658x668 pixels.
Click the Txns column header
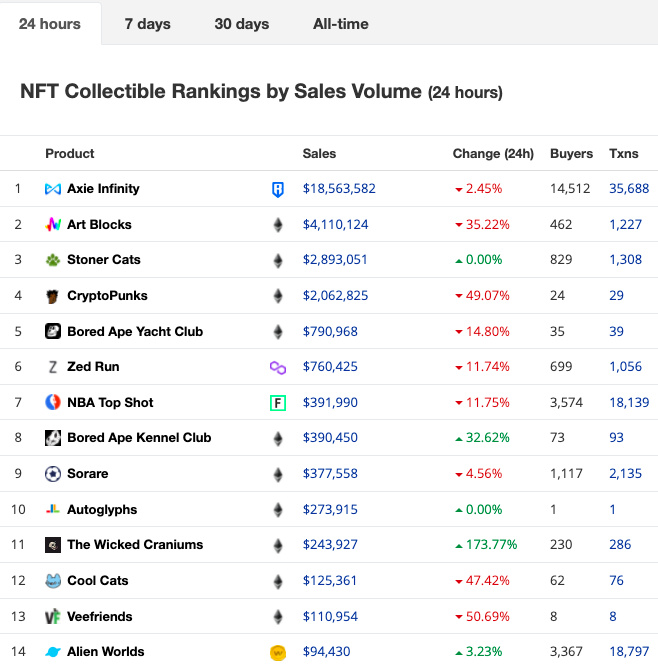624,153
